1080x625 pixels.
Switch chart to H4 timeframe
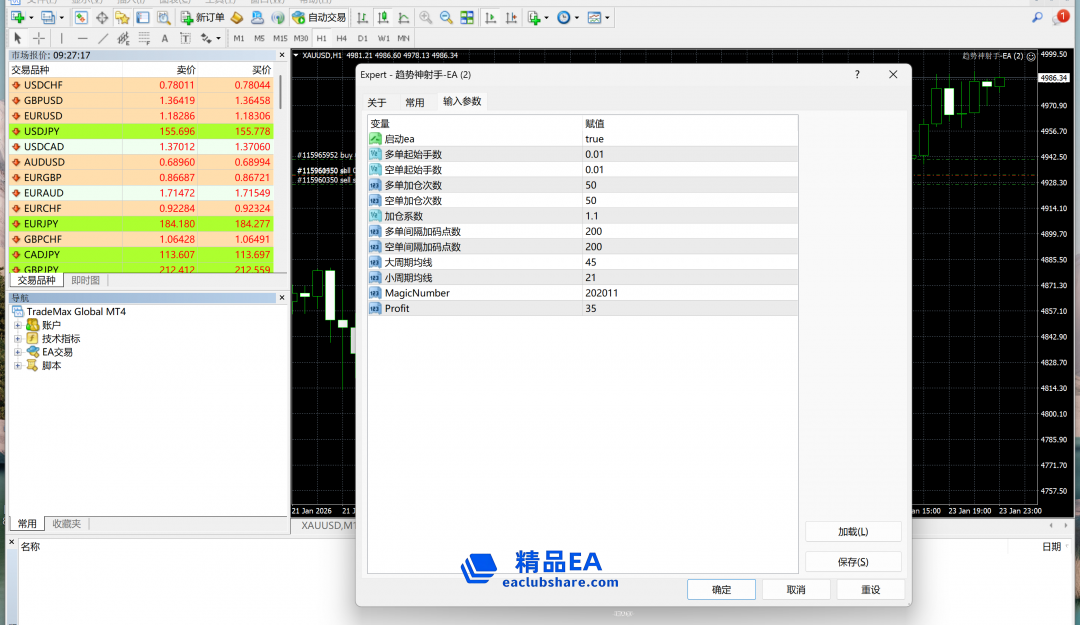coord(342,39)
